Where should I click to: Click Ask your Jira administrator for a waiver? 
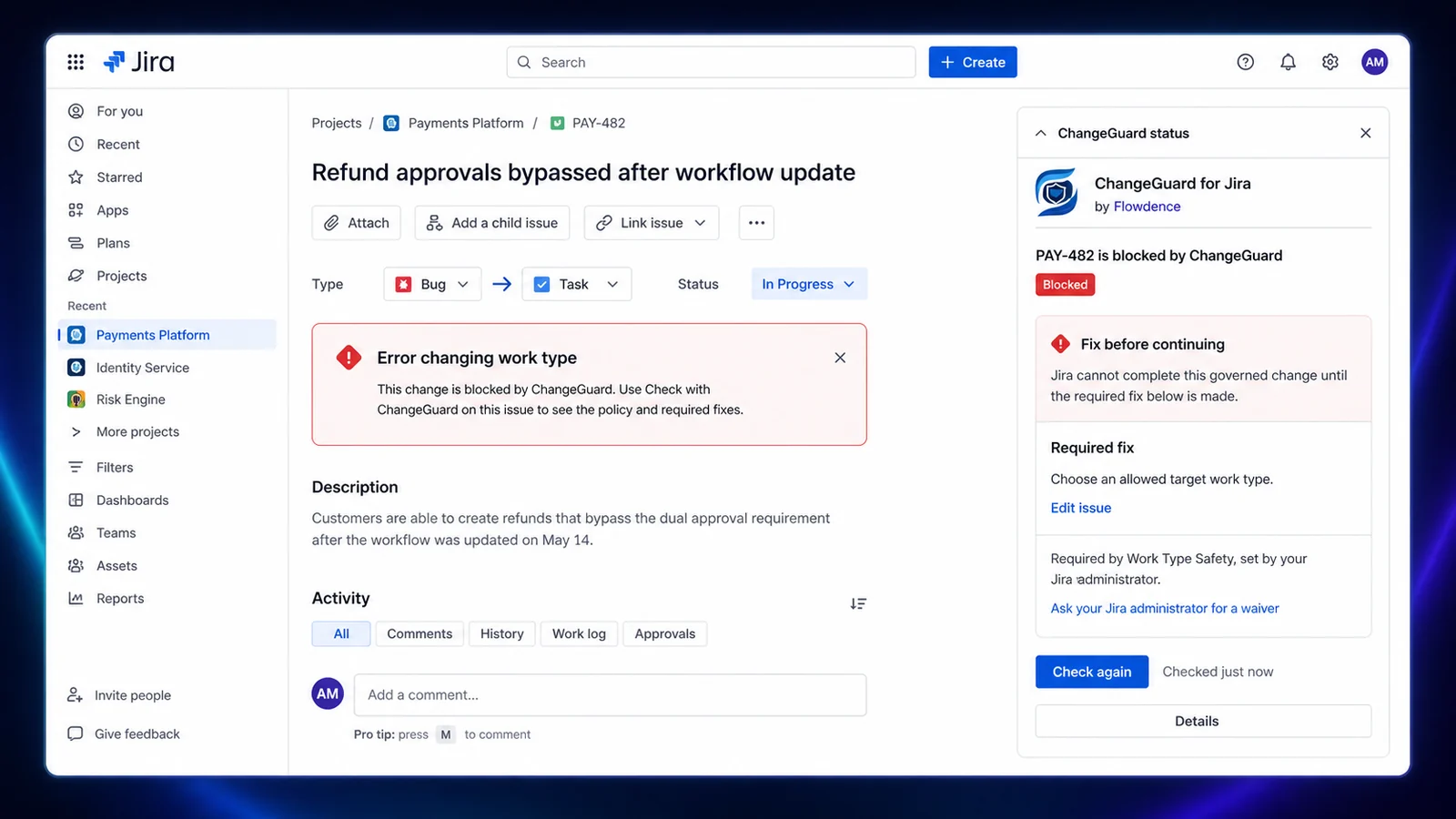1165,608
